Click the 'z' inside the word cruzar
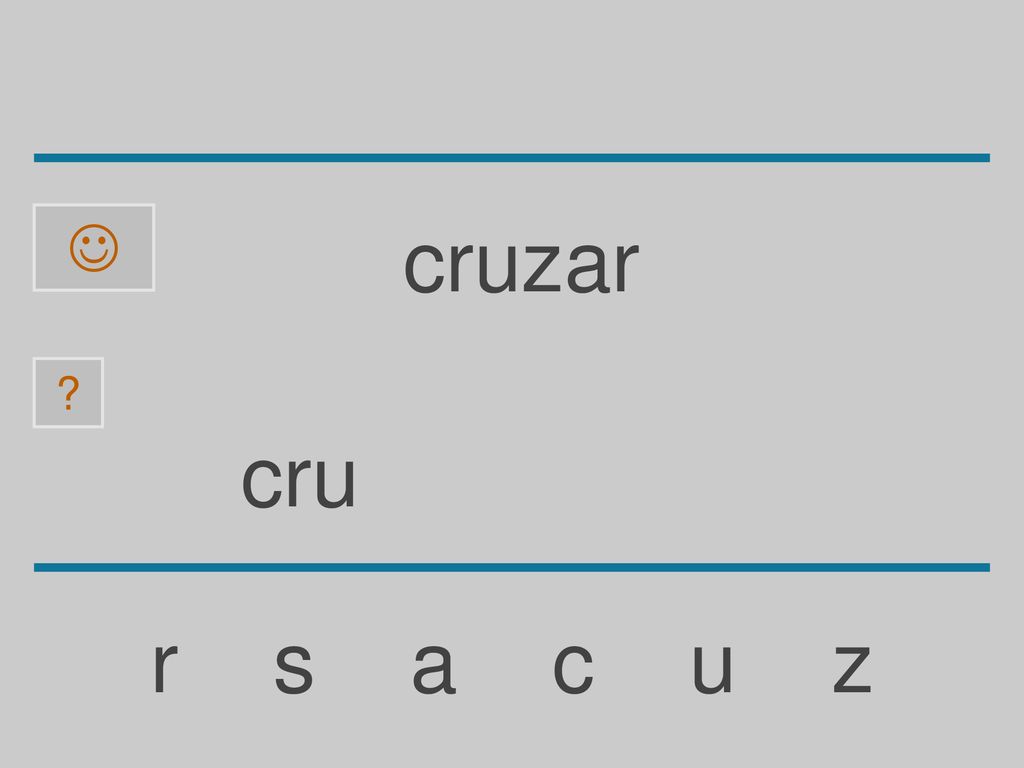The width and height of the screenshot is (1024, 768). pos(543,267)
